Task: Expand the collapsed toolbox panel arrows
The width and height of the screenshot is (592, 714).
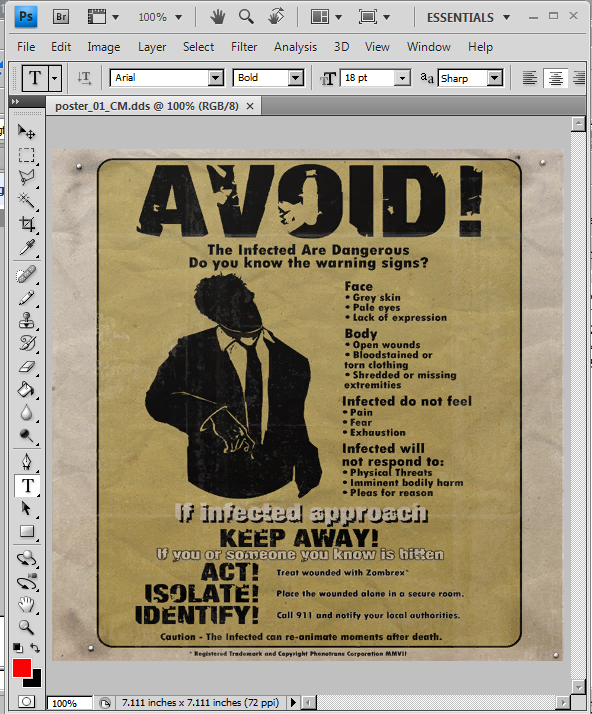Action: (16, 101)
